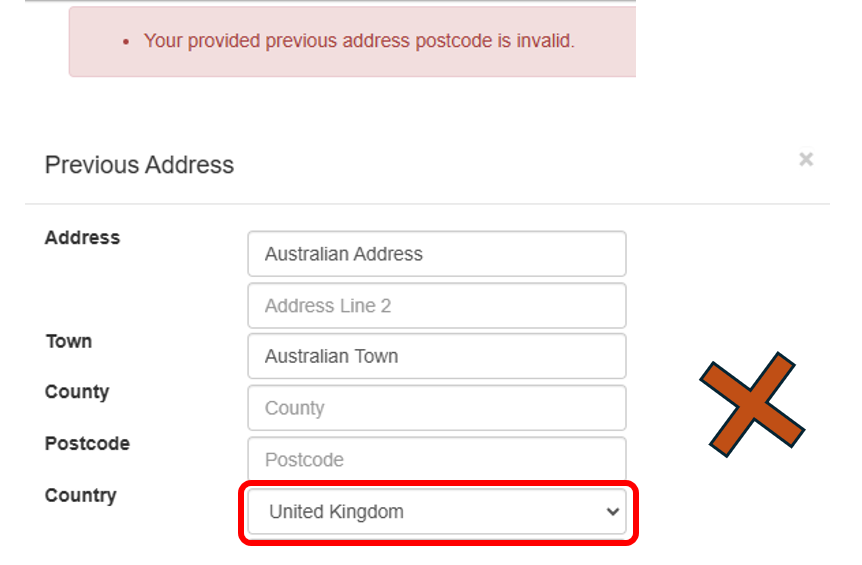Click the Country dropdown chevron arrow
Viewport: 862px width, 565px height.
613,512
